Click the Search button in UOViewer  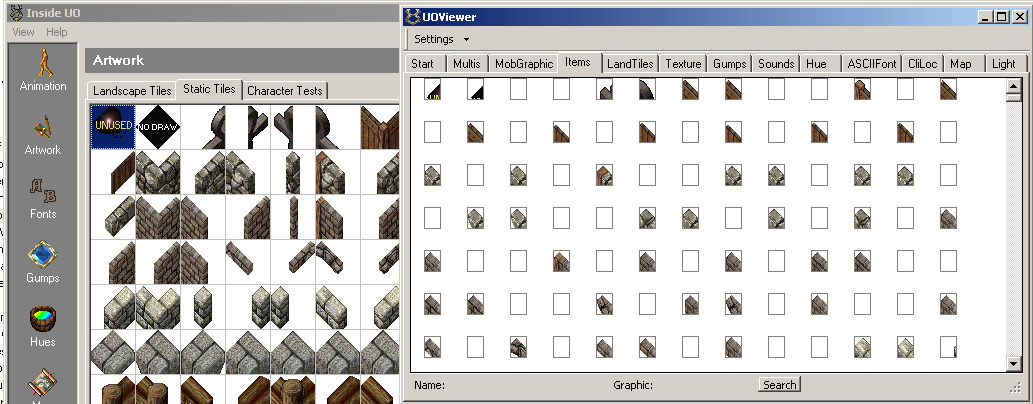(x=779, y=385)
